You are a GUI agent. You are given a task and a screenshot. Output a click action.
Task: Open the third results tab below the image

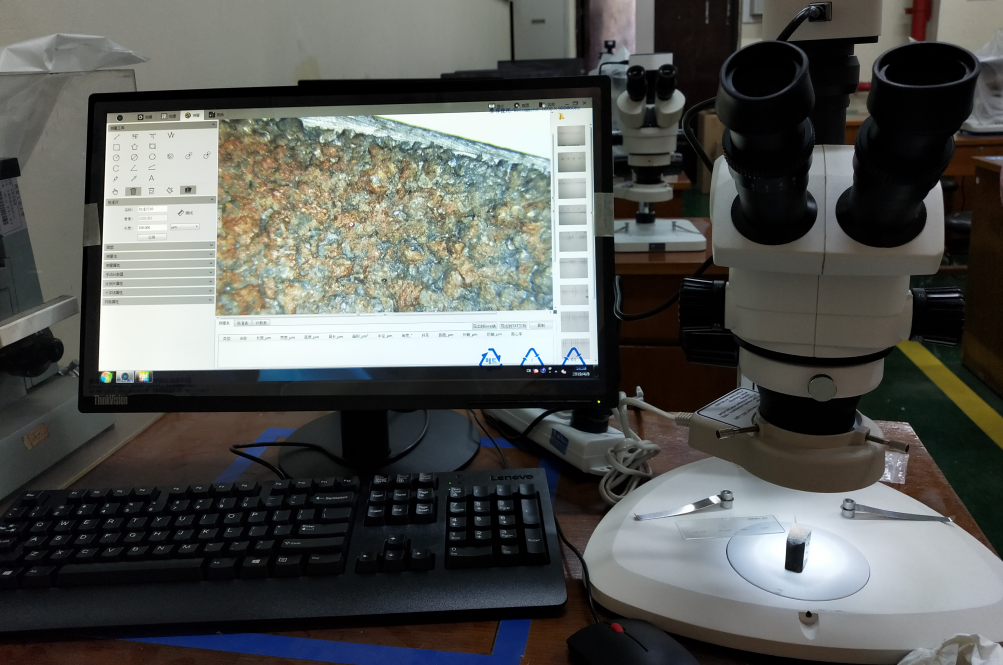[x=262, y=324]
